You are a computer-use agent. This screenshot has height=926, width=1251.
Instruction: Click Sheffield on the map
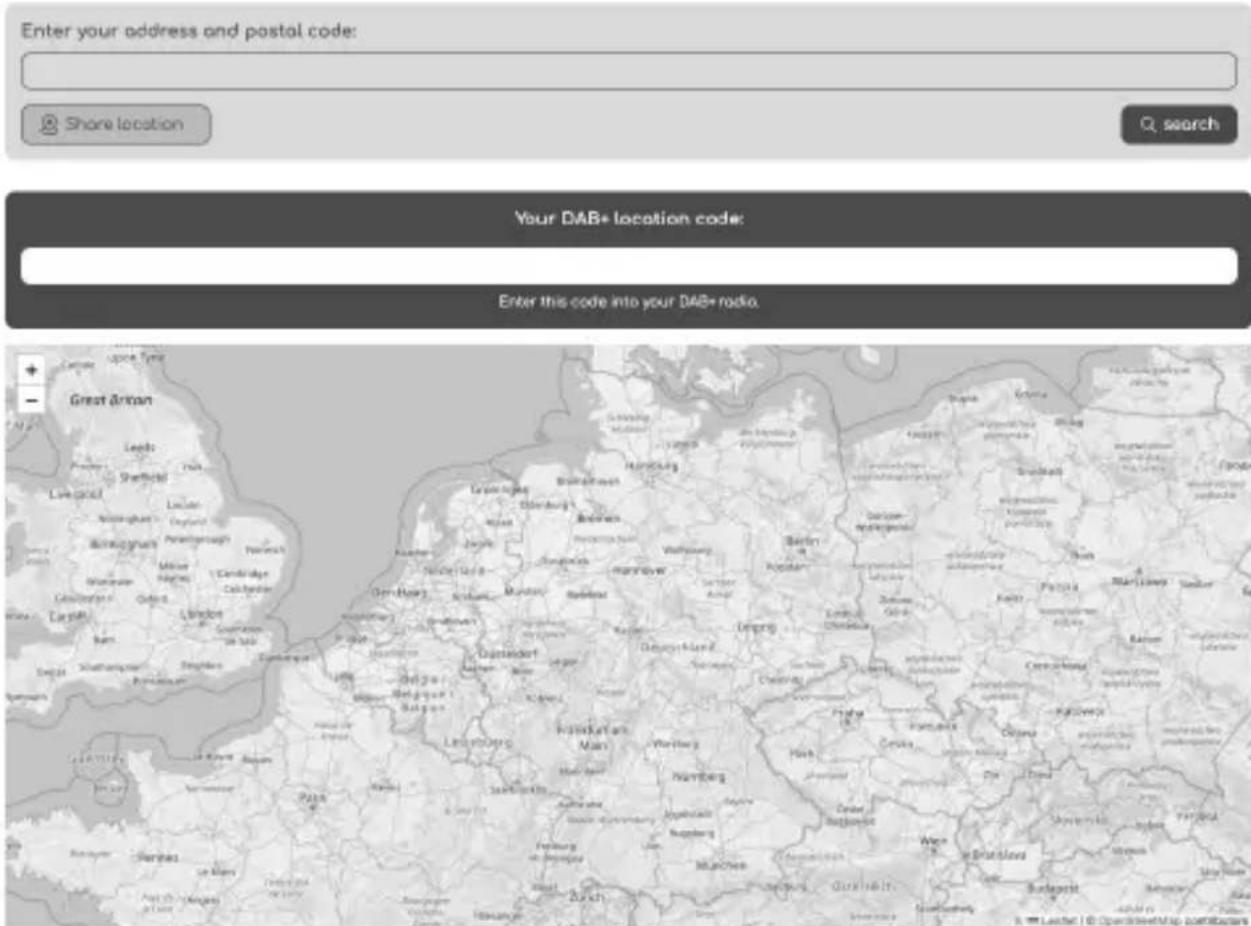pos(142,478)
